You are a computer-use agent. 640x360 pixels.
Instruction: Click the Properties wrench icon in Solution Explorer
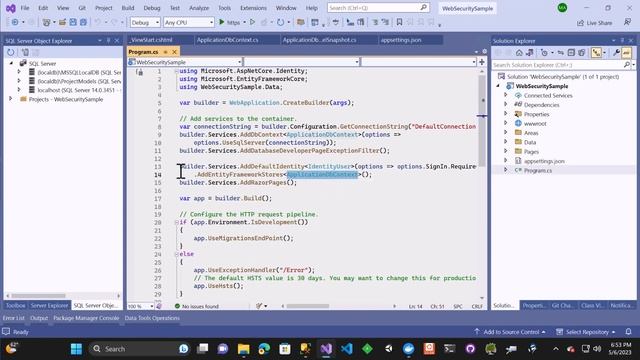616,53
